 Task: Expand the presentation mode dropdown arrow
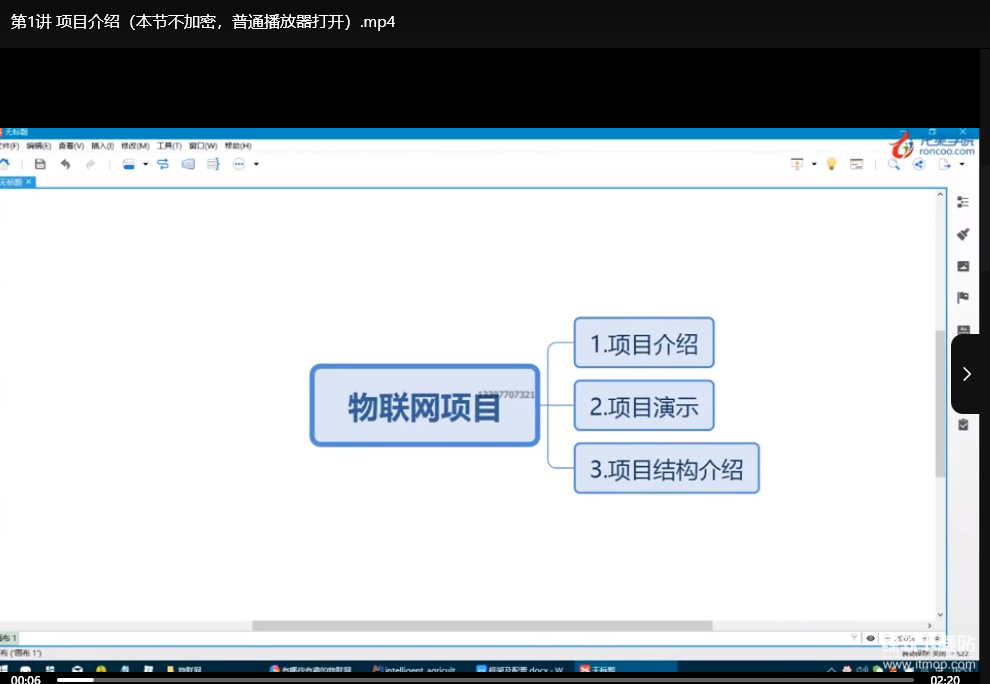coord(814,164)
